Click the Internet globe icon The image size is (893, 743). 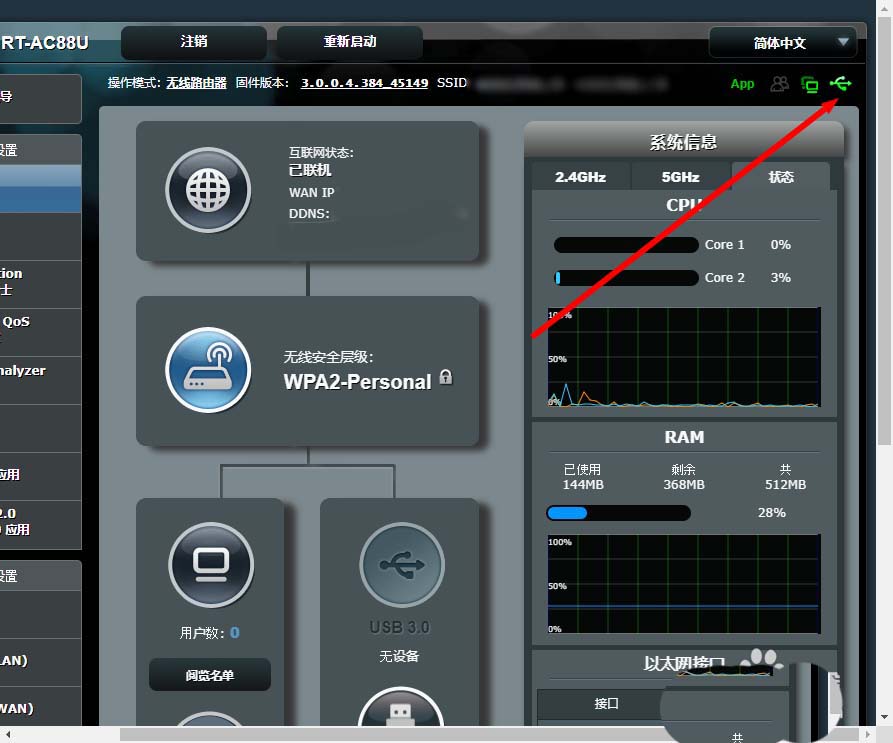(208, 190)
